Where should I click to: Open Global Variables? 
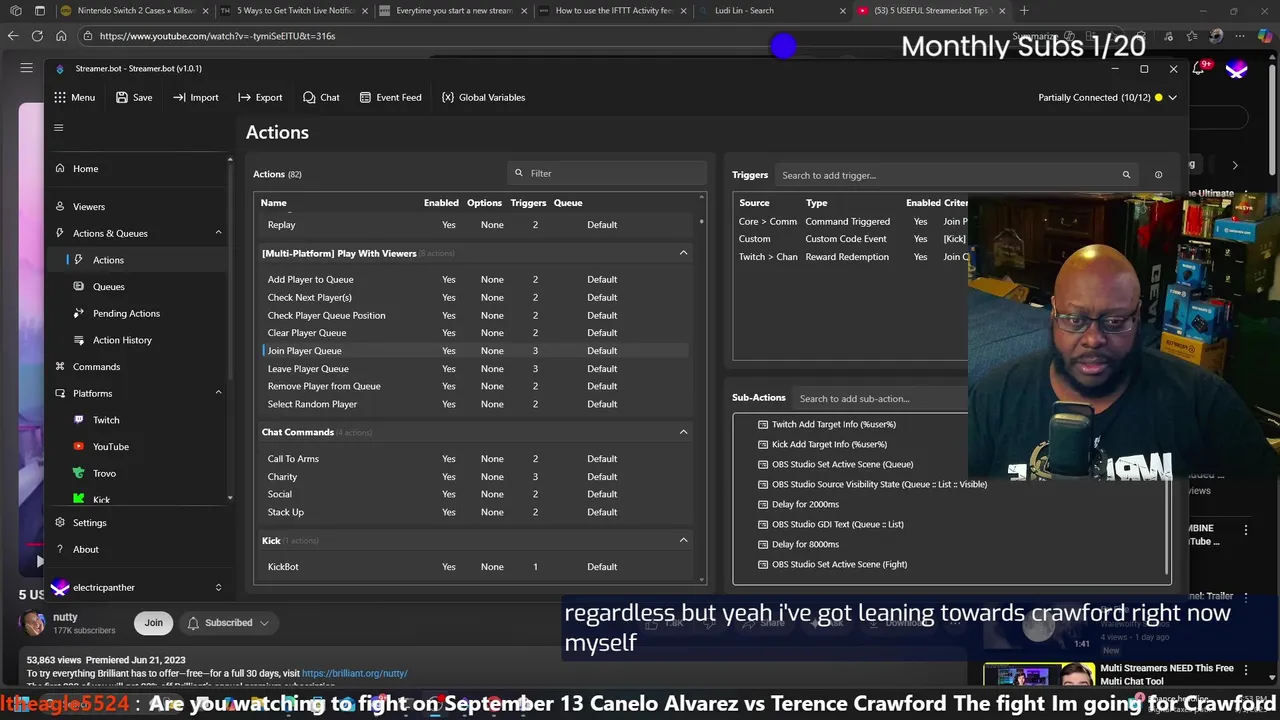(x=483, y=97)
